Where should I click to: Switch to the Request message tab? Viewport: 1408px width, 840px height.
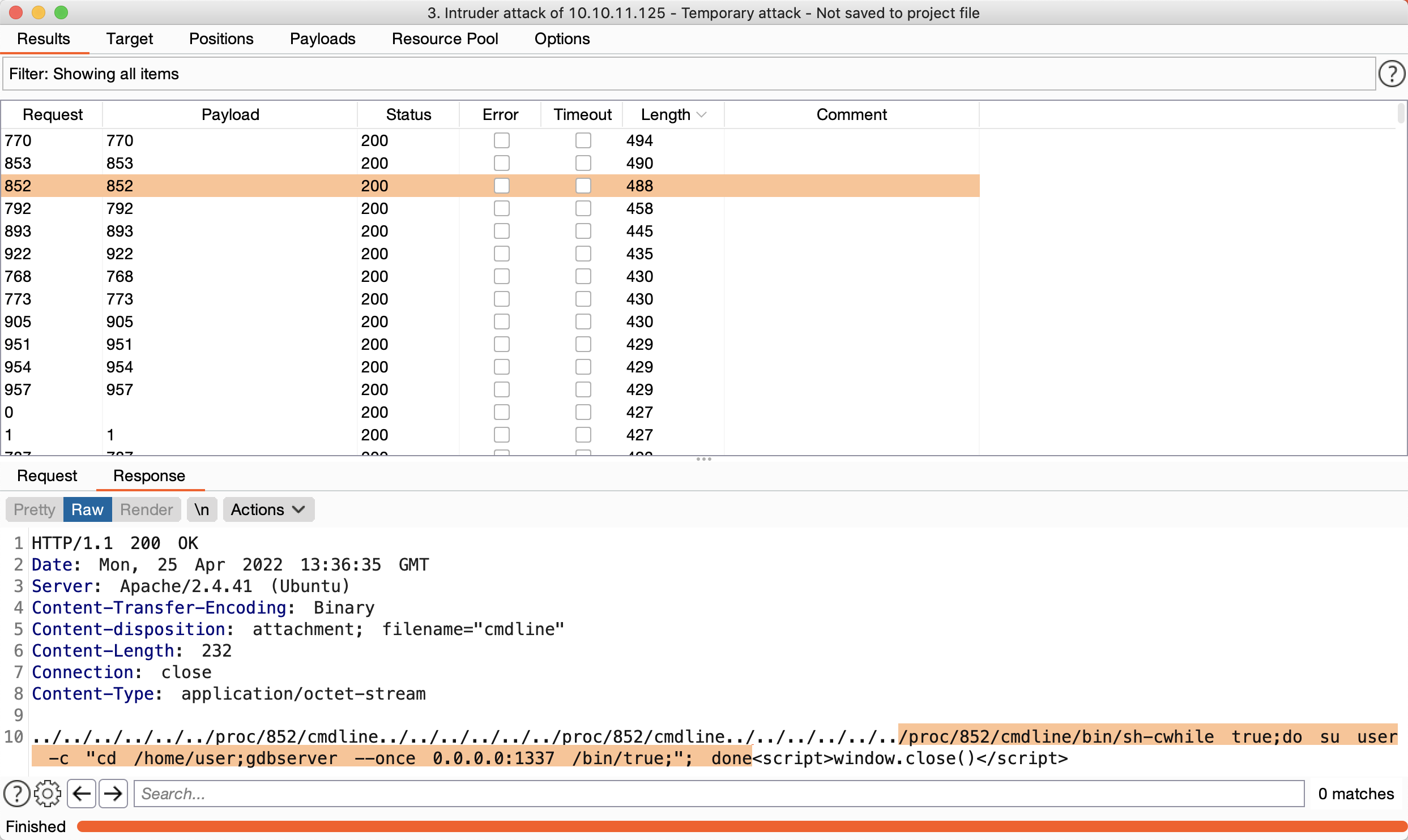[47, 475]
